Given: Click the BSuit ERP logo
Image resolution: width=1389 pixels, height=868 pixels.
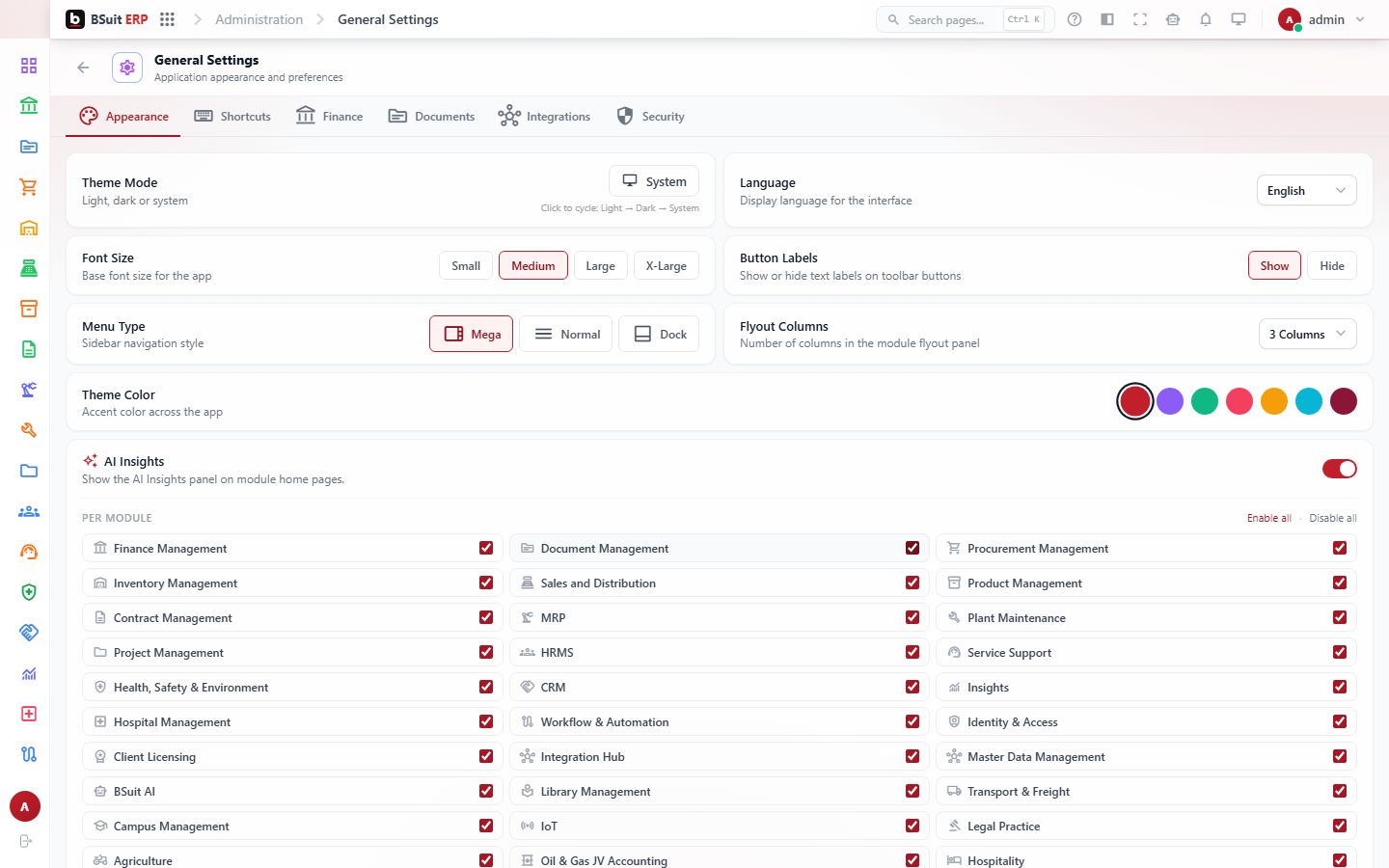Looking at the screenshot, I should pyautogui.click(x=106, y=19).
